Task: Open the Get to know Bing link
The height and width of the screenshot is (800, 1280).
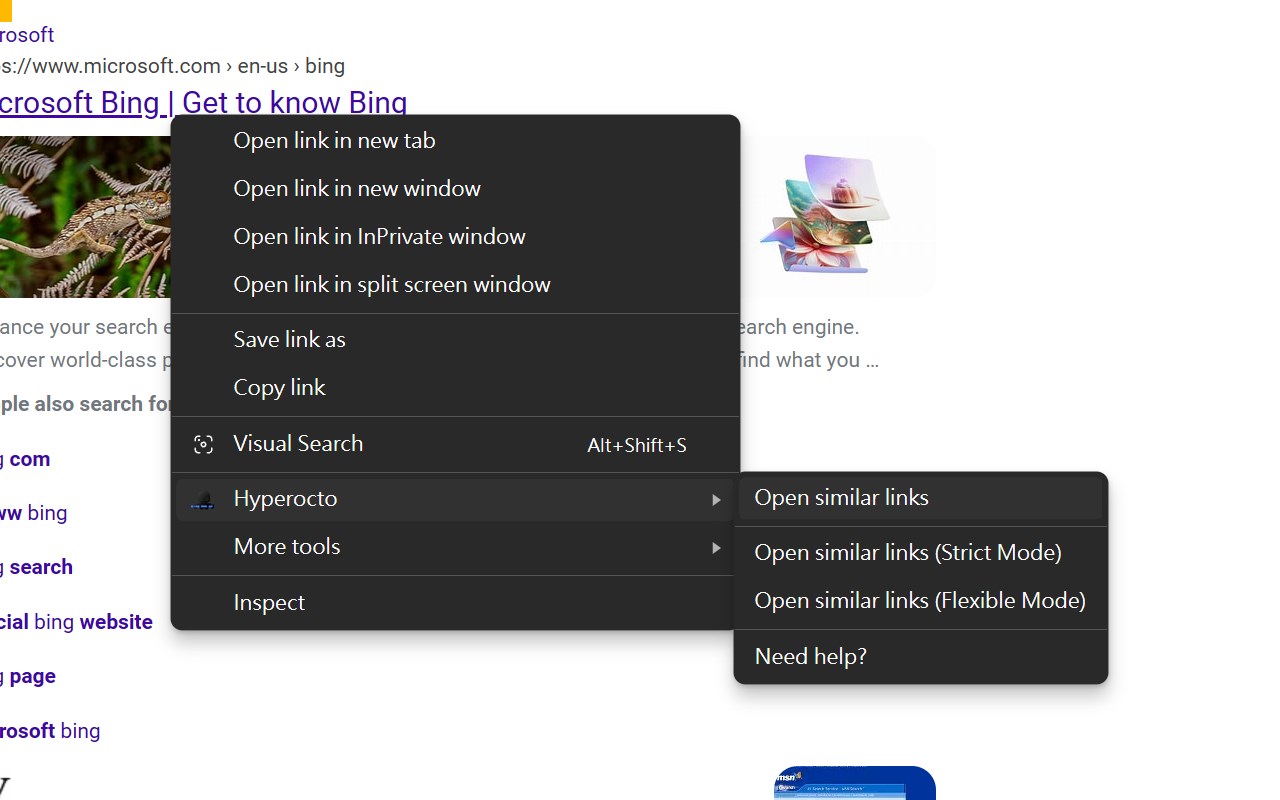Action: tap(203, 102)
